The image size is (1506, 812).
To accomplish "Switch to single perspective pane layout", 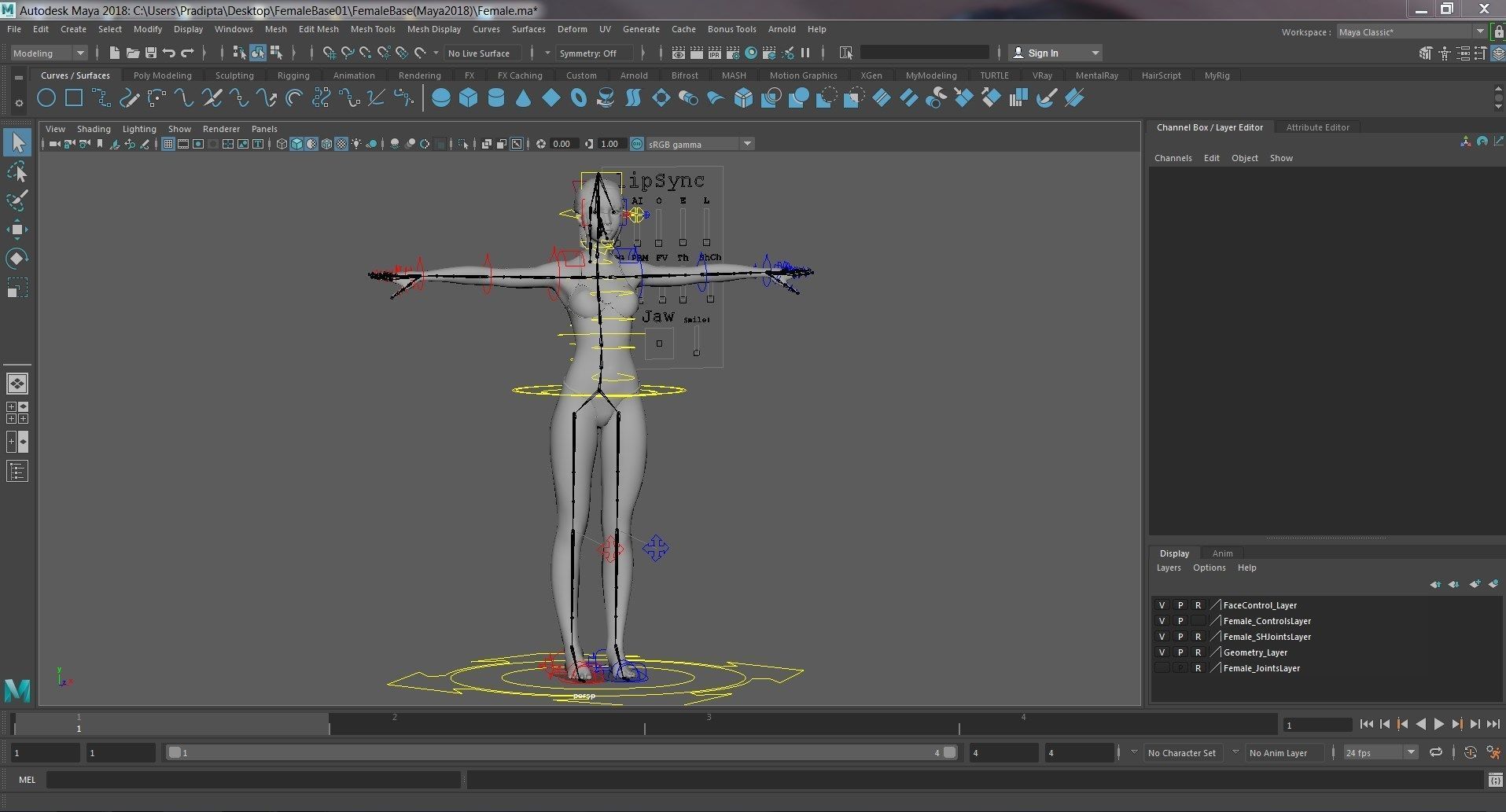I will [x=17, y=384].
